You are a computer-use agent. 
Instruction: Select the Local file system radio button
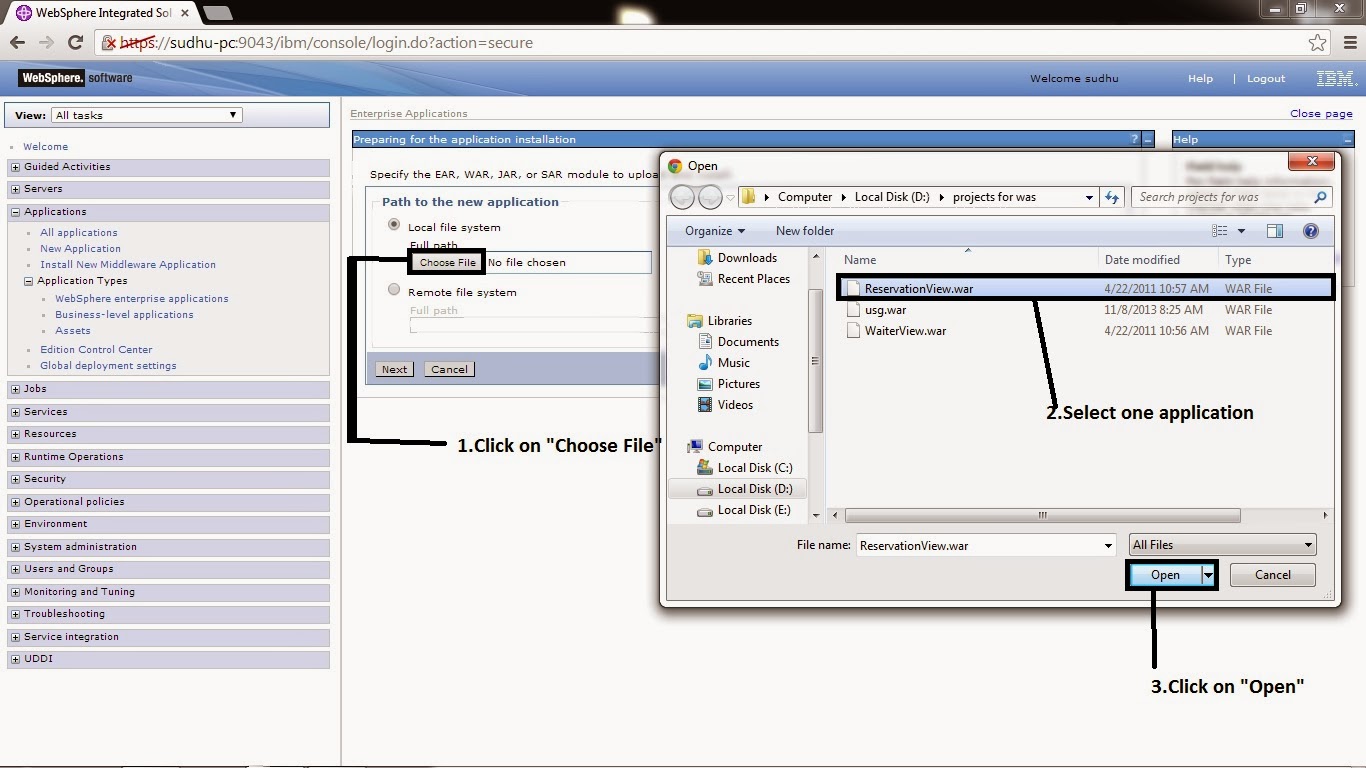click(x=394, y=224)
